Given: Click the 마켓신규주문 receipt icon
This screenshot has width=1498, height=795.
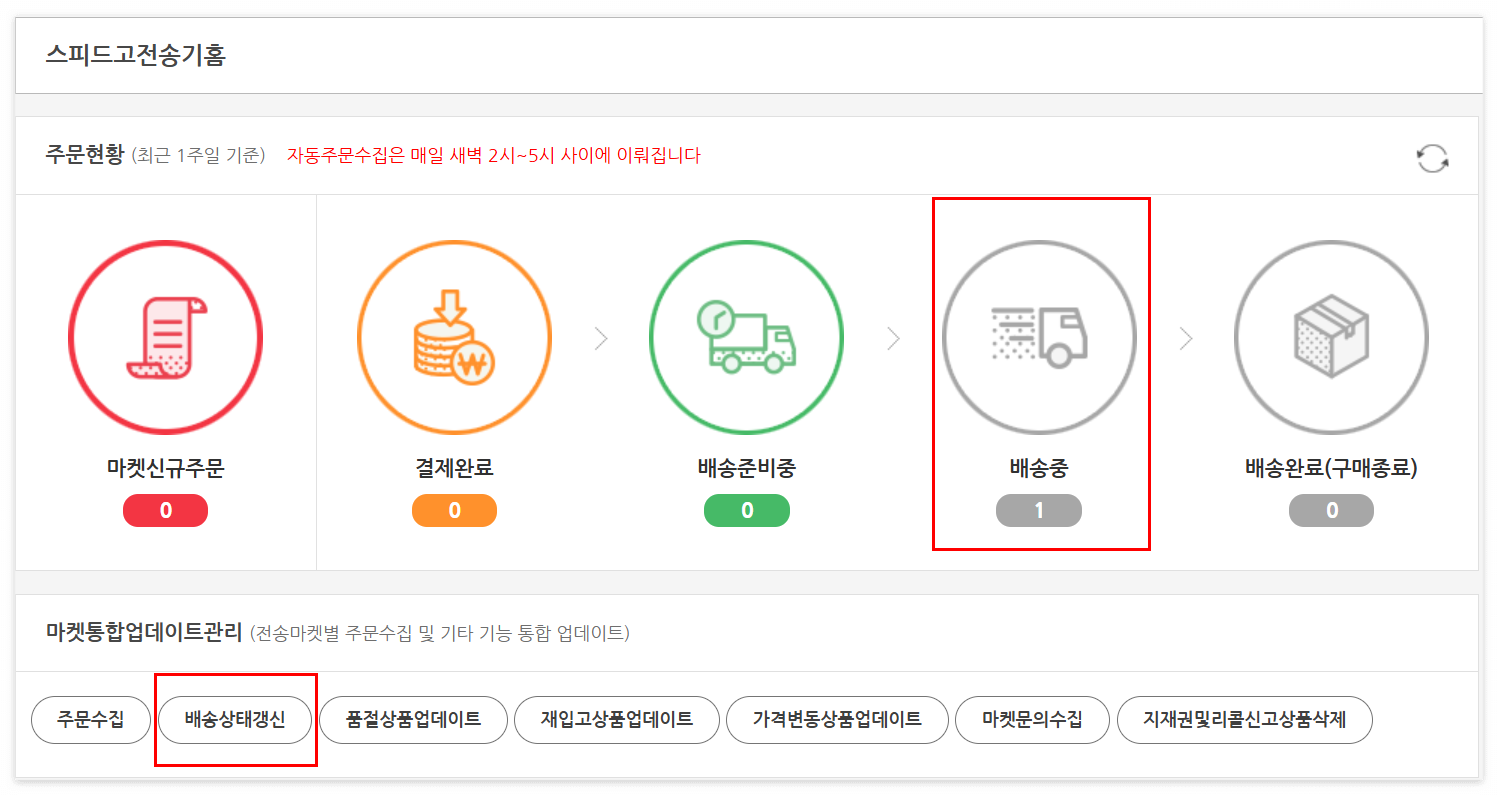Looking at the screenshot, I should [x=164, y=337].
